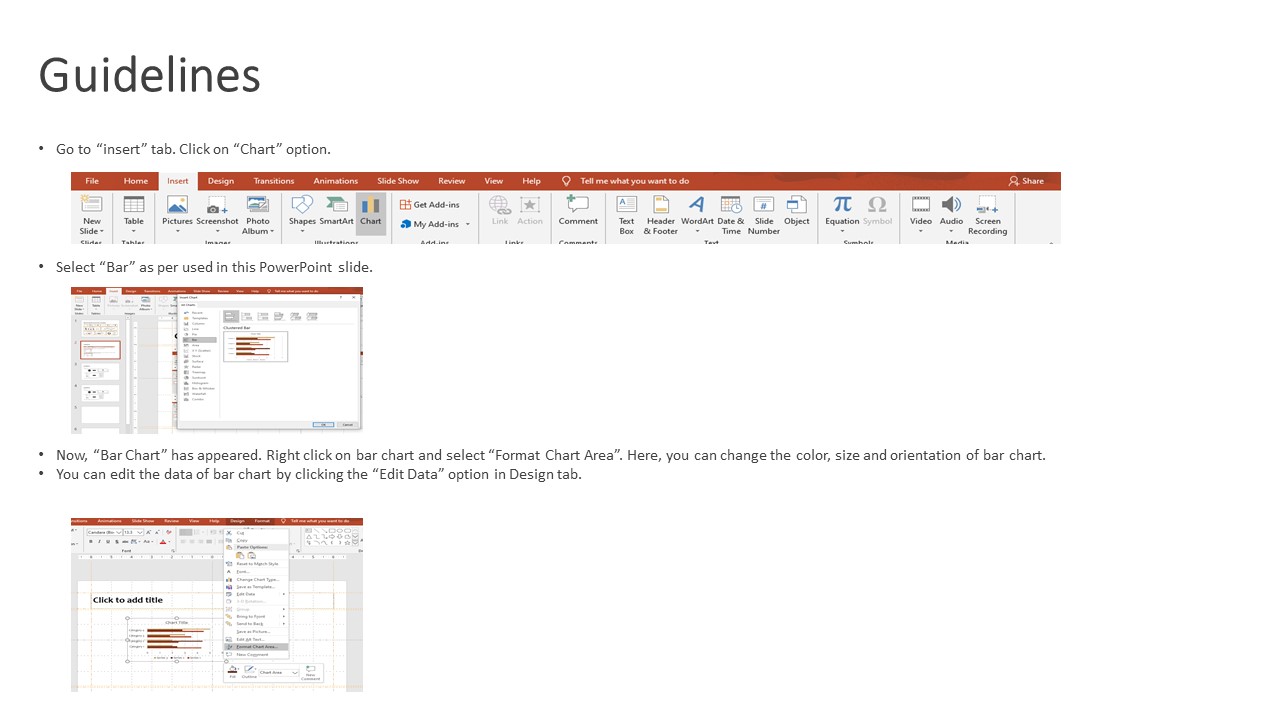Open Screen Recording tool
Image resolution: width=1280 pixels, height=720 pixels.
[x=987, y=211]
